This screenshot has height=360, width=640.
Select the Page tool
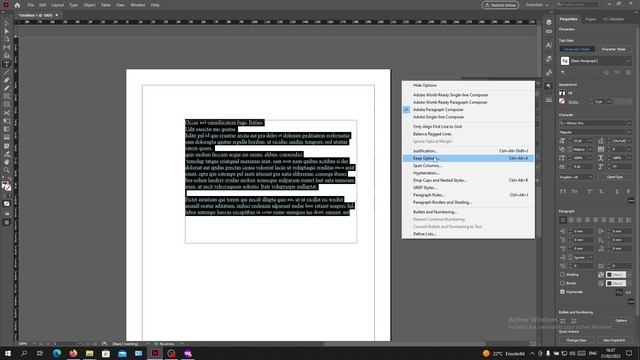(x=7, y=40)
